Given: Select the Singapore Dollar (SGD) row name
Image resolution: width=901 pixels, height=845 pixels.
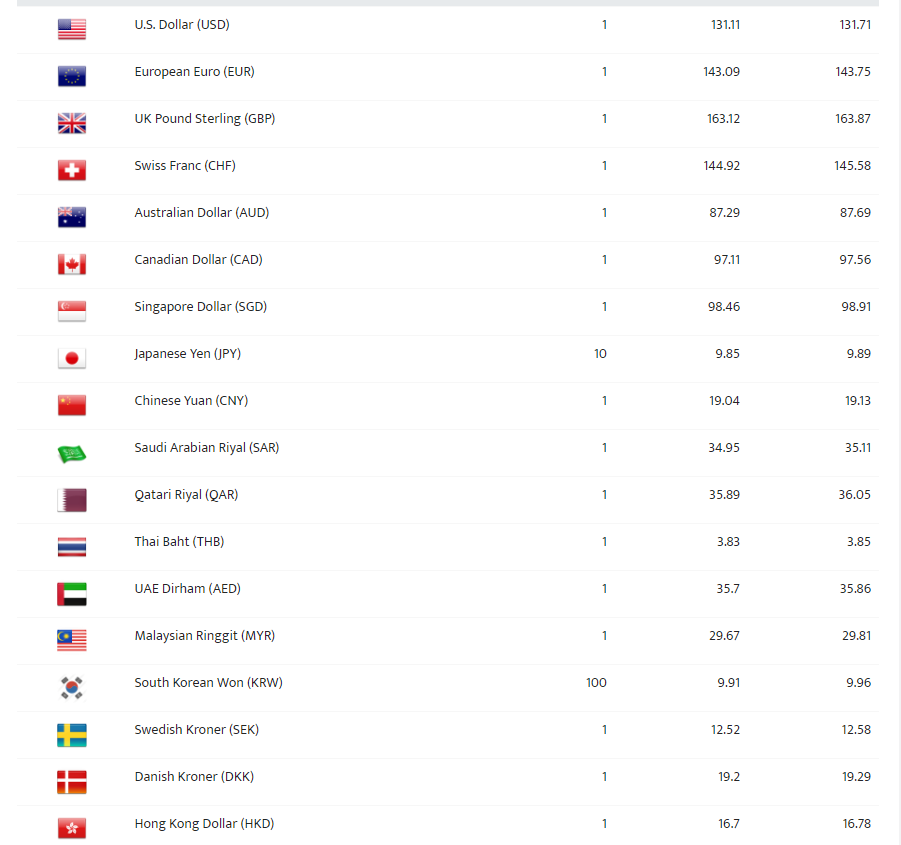Looking at the screenshot, I should (201, 307).
